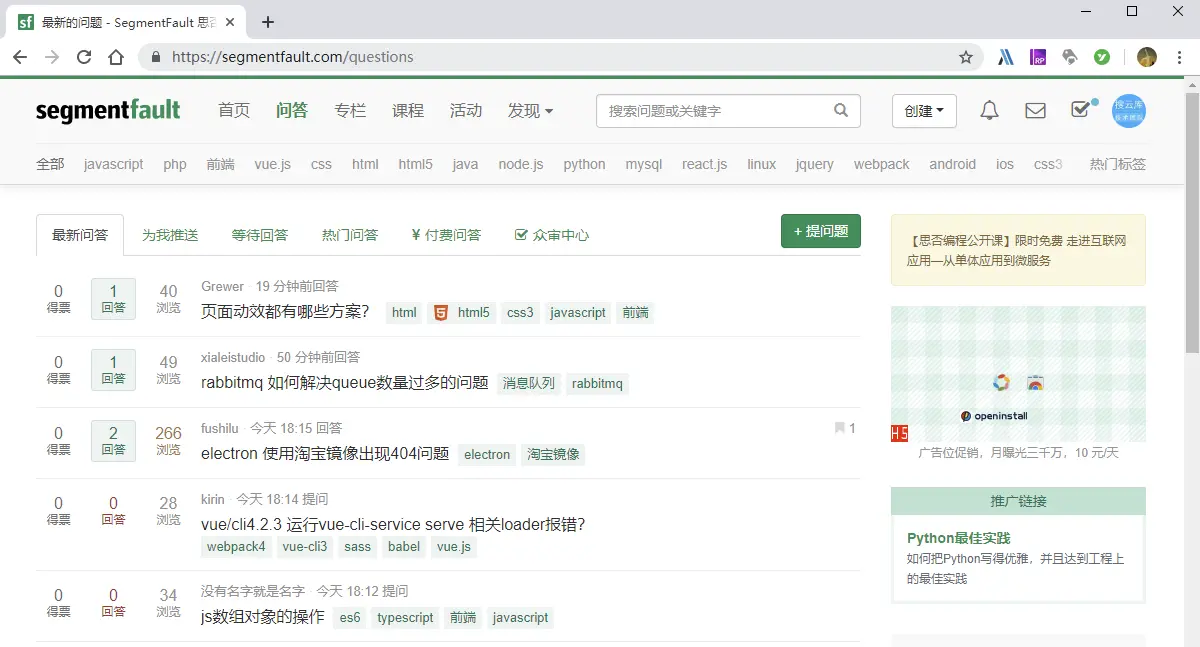Click the search magnifier icon
Screen dimensions: 1200x647
point(841,110)
